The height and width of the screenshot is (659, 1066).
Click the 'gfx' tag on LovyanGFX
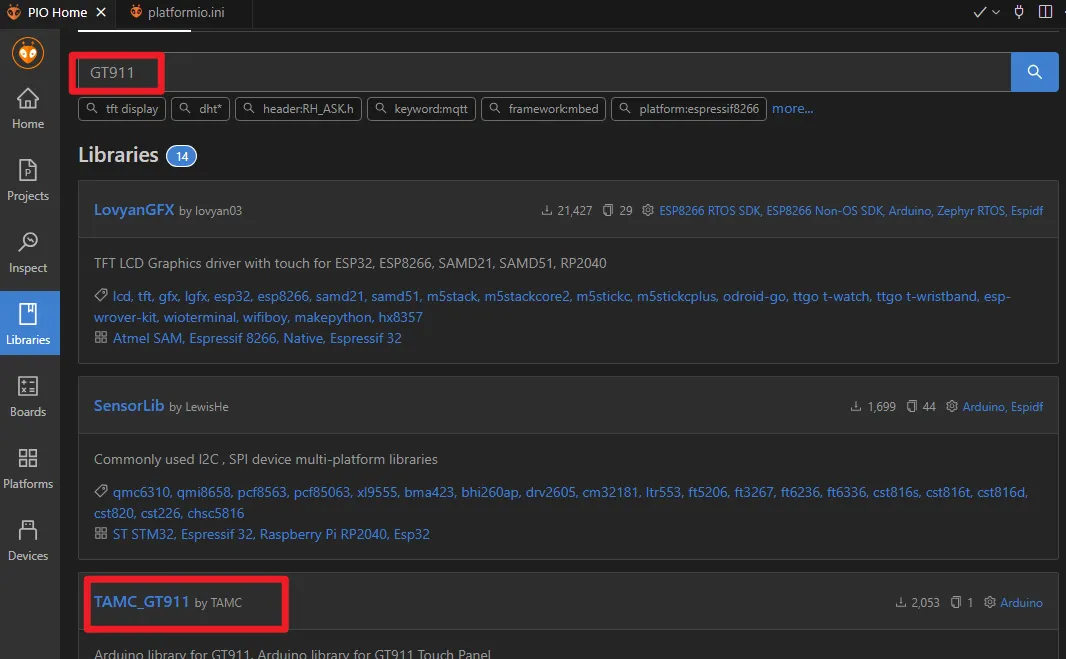click(x=169, y=297)
